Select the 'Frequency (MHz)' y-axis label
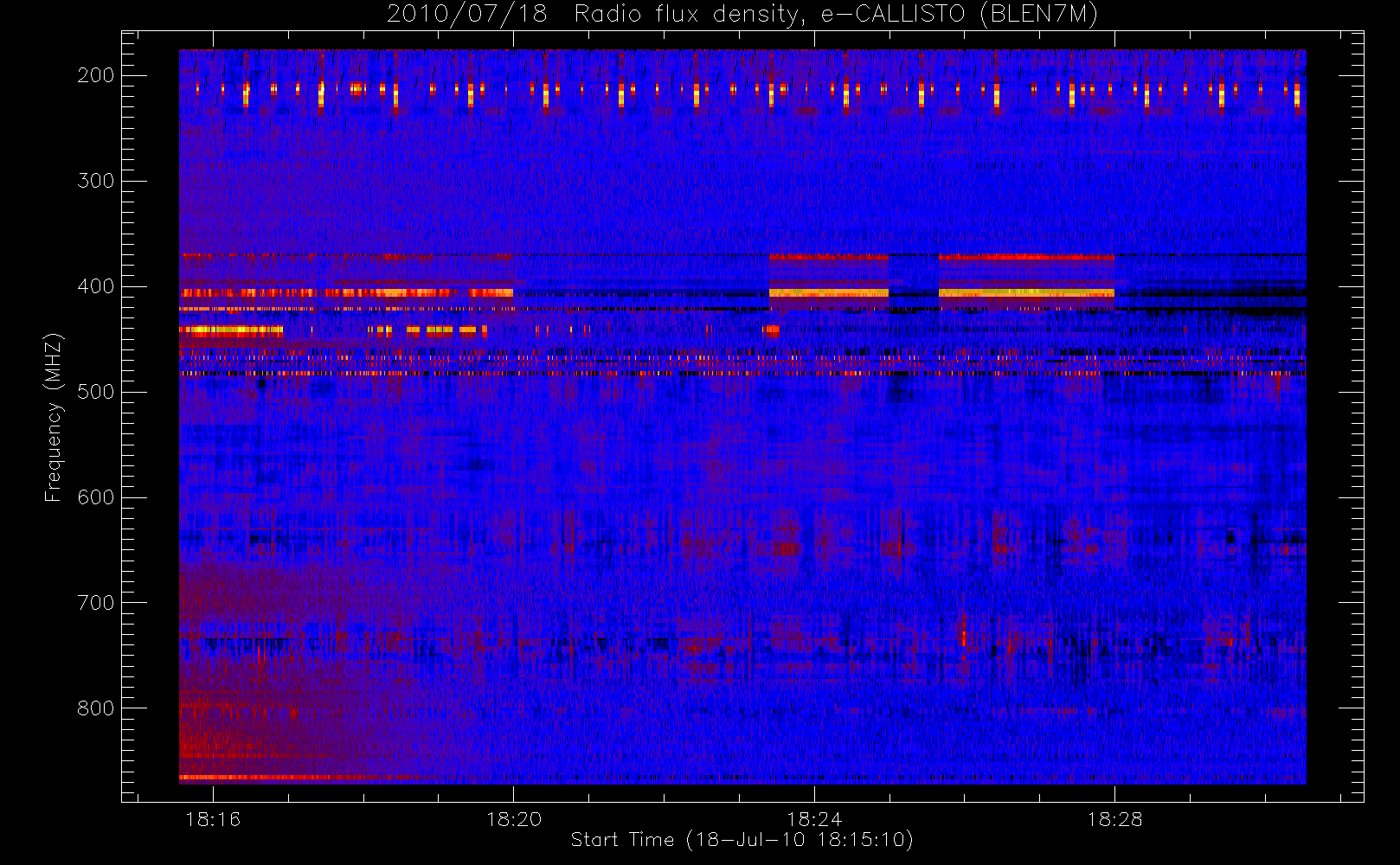 tap(54, 418)
